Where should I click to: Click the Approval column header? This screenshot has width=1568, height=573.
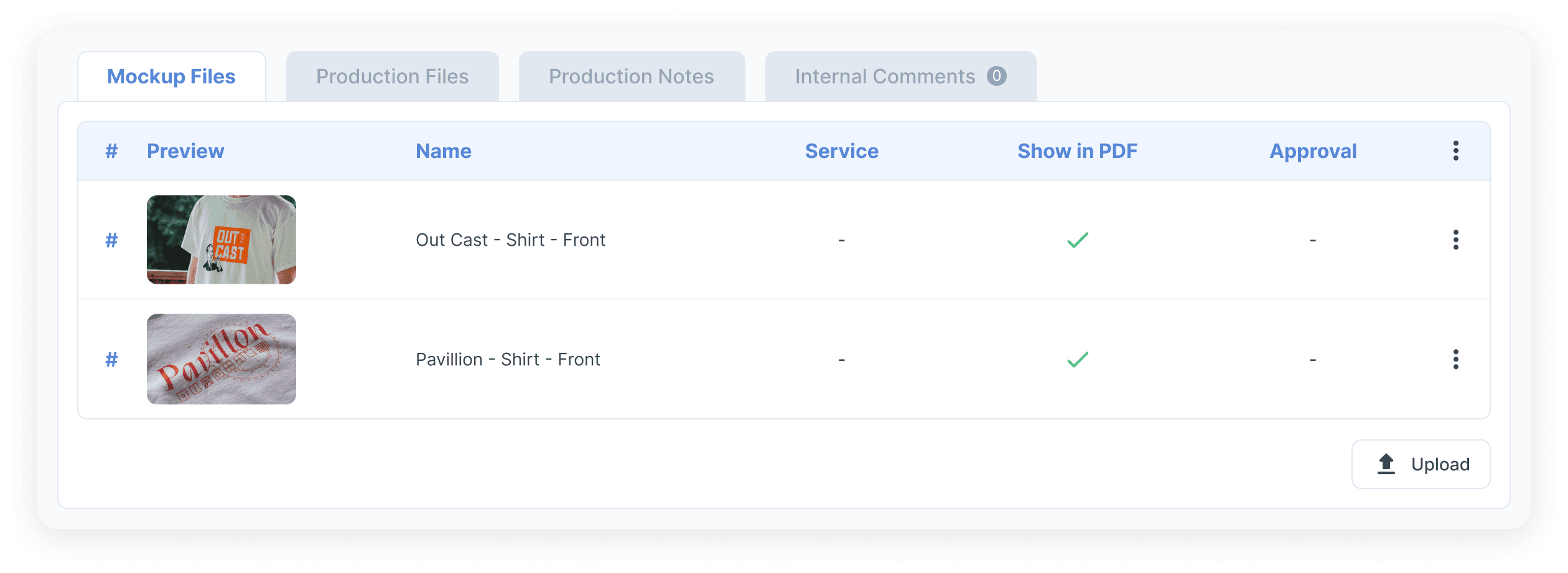tap(1313, 151)
